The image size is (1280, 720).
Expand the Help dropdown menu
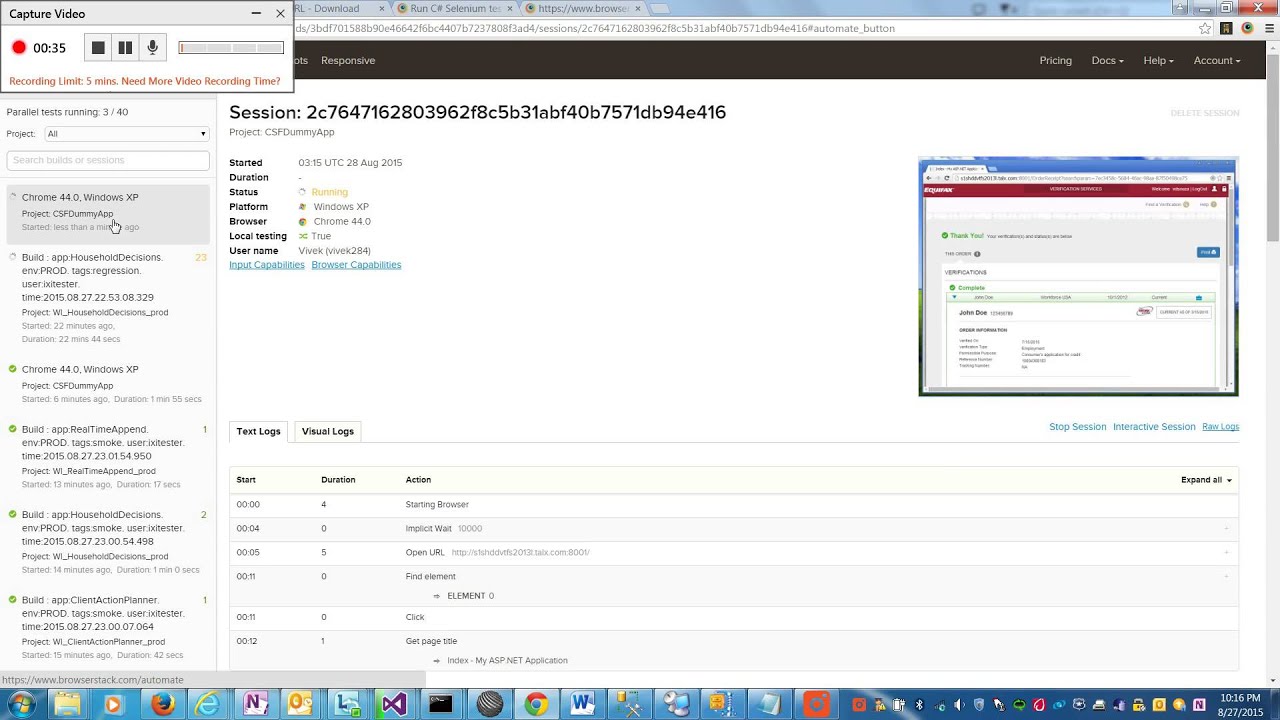click(x=1161, y=60)
